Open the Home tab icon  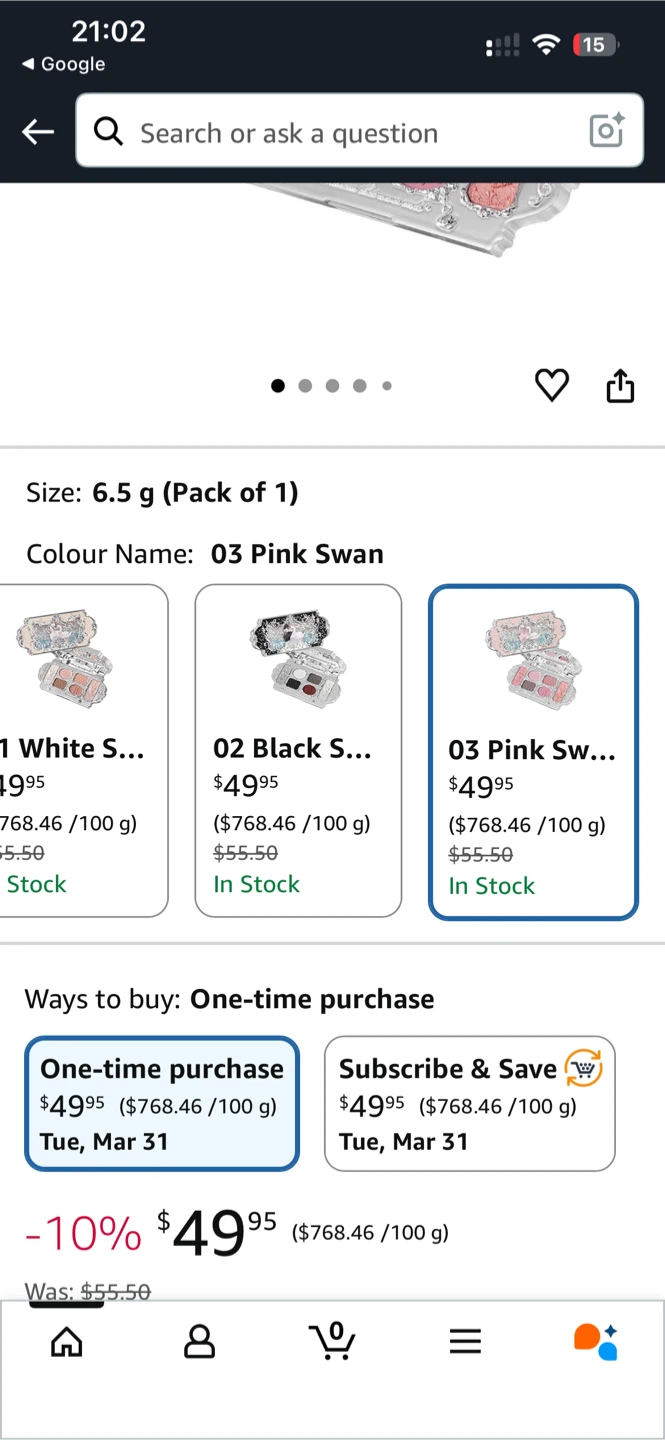[67, 1341]
